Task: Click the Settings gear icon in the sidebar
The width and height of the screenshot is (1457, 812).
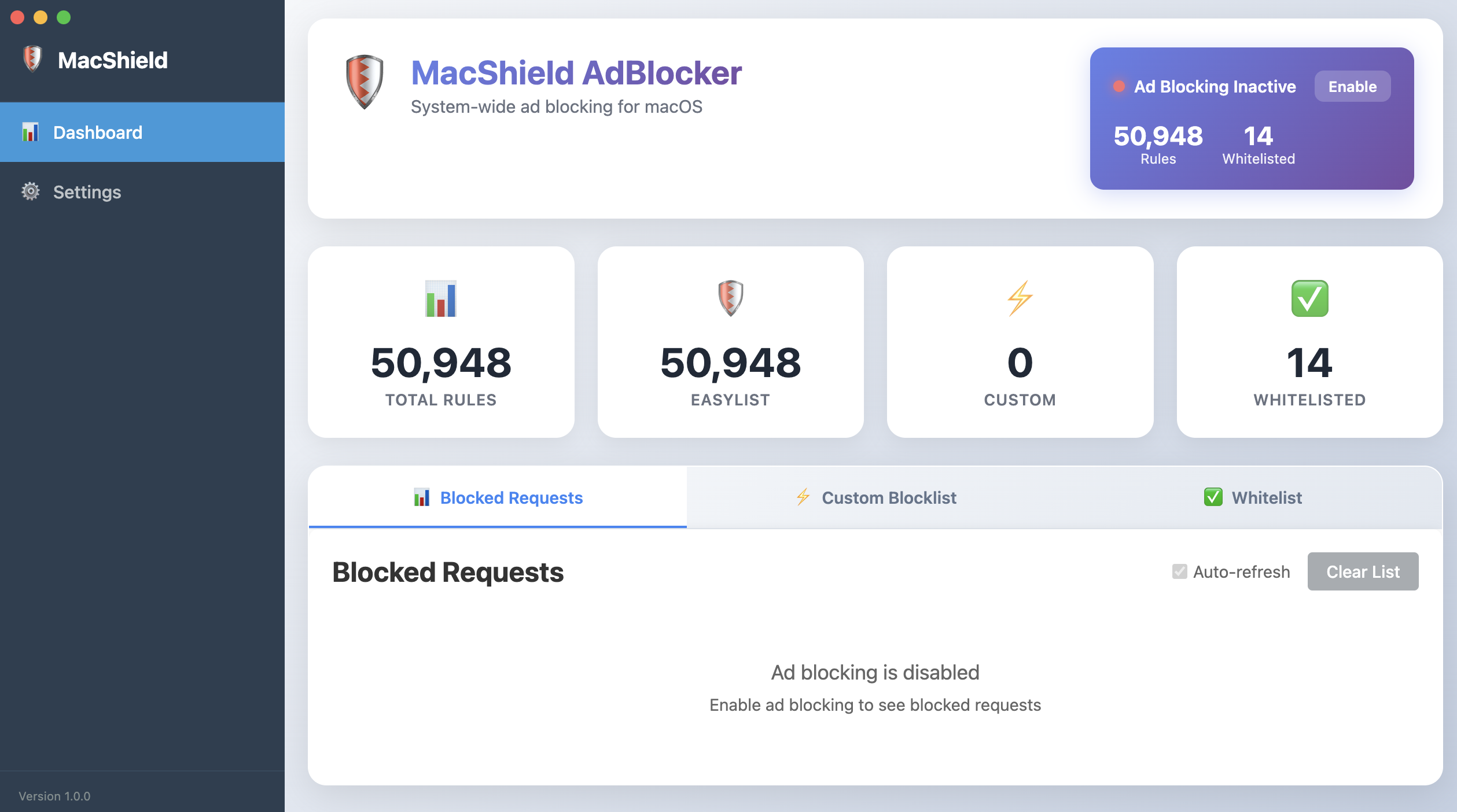Action: [x=31, y=192]
